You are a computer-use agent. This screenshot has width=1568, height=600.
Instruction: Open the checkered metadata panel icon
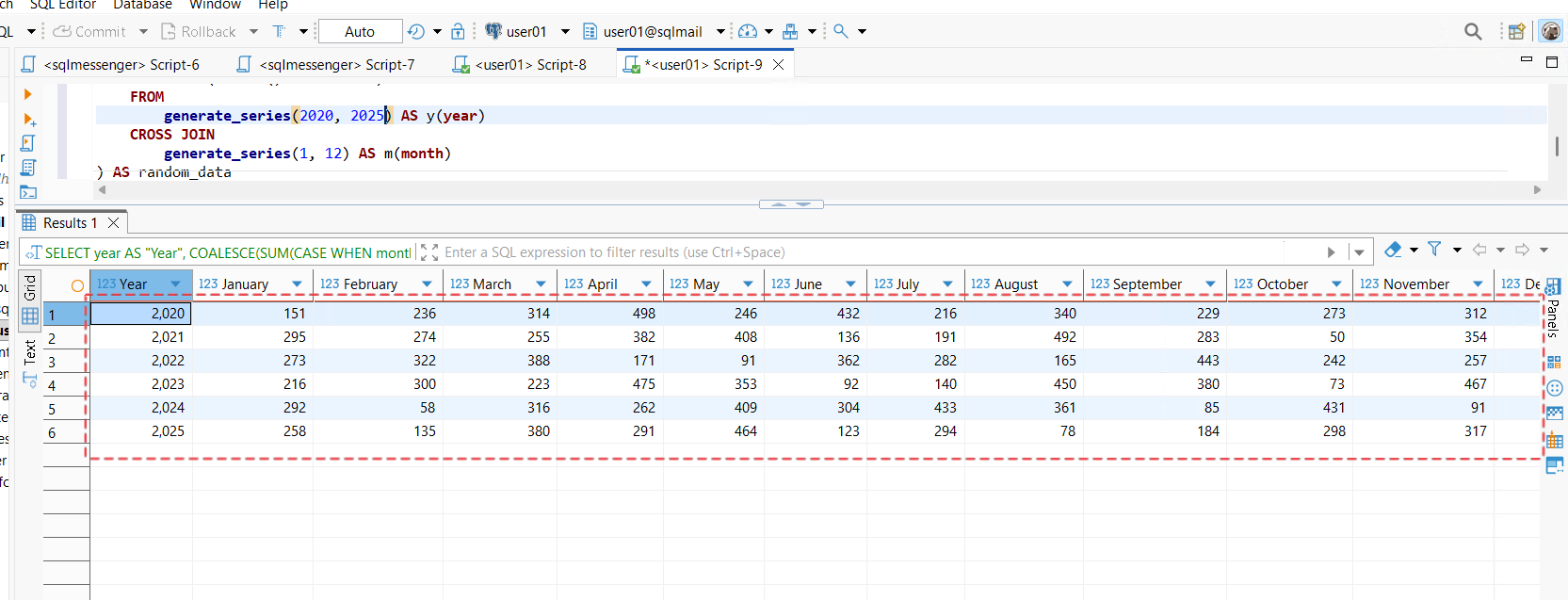click(x=1555, y=414)
